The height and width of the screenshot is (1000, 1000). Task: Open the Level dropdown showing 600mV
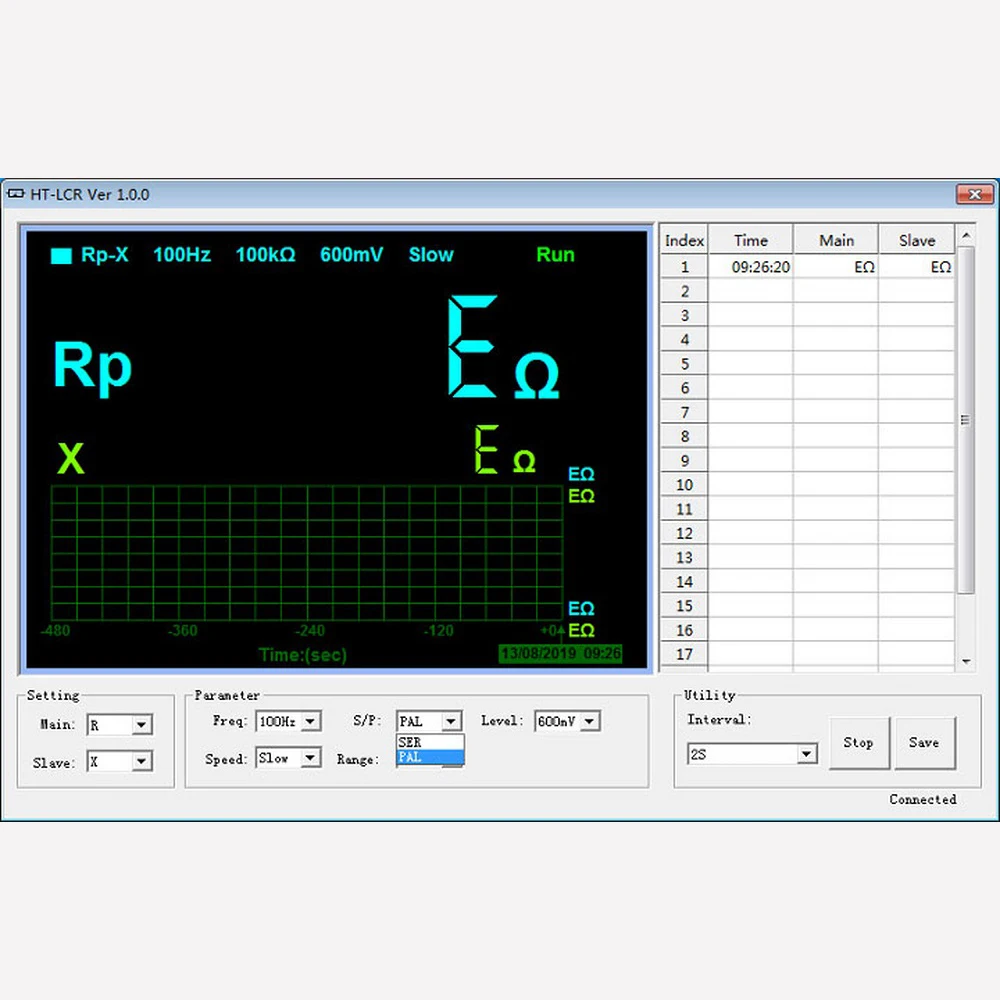(590, 721)
